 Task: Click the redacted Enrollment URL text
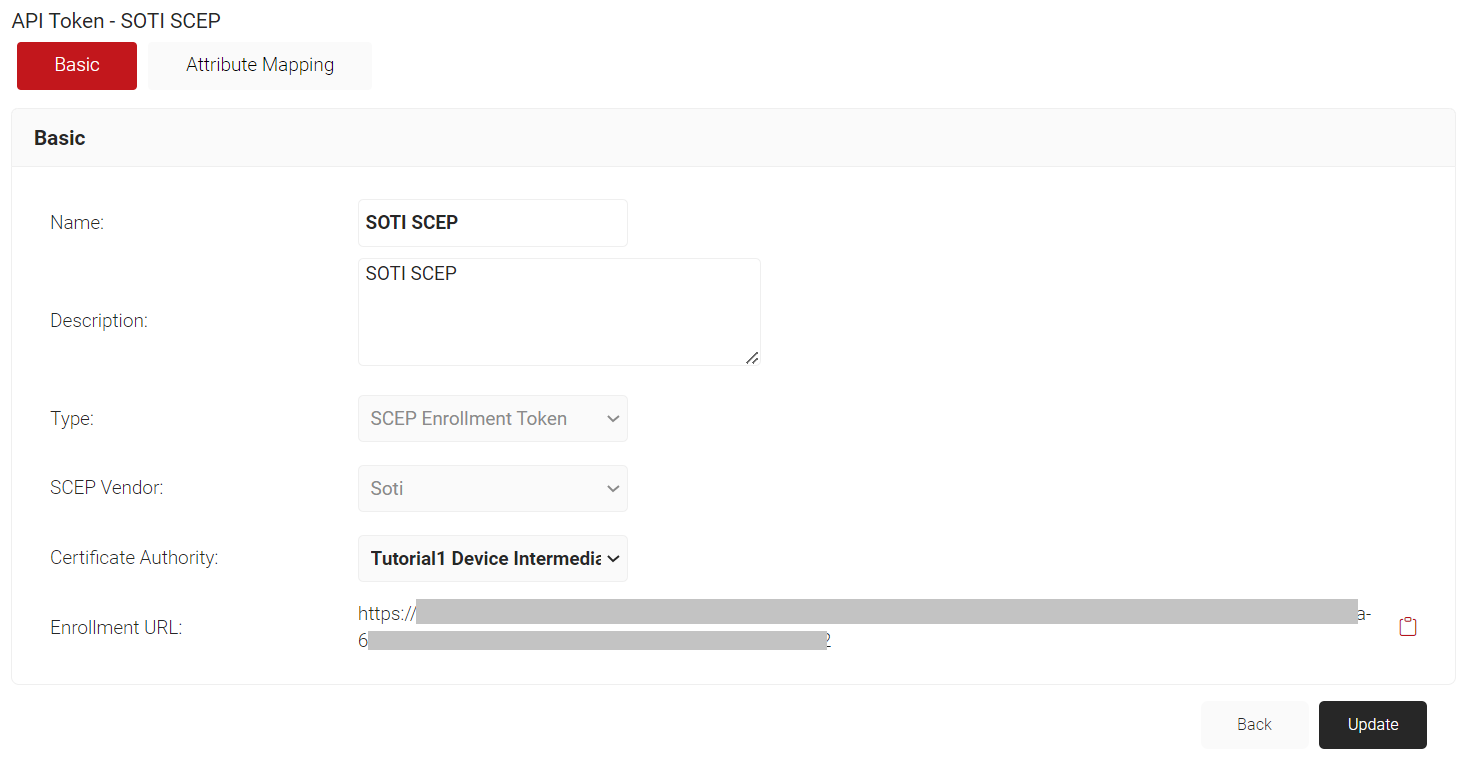tap(864, 627)
